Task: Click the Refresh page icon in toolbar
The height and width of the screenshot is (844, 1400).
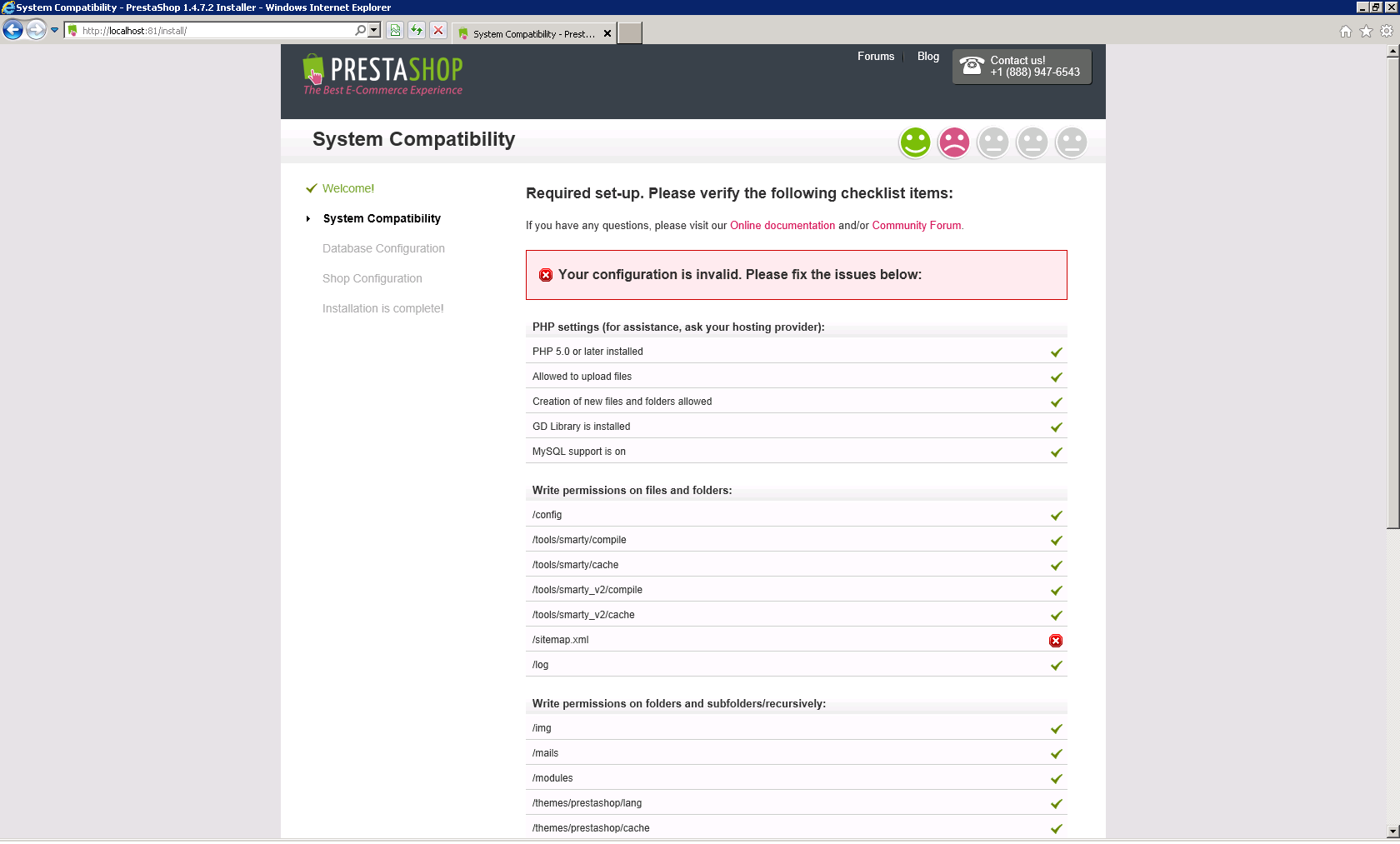Action: [x=417, y=31]
